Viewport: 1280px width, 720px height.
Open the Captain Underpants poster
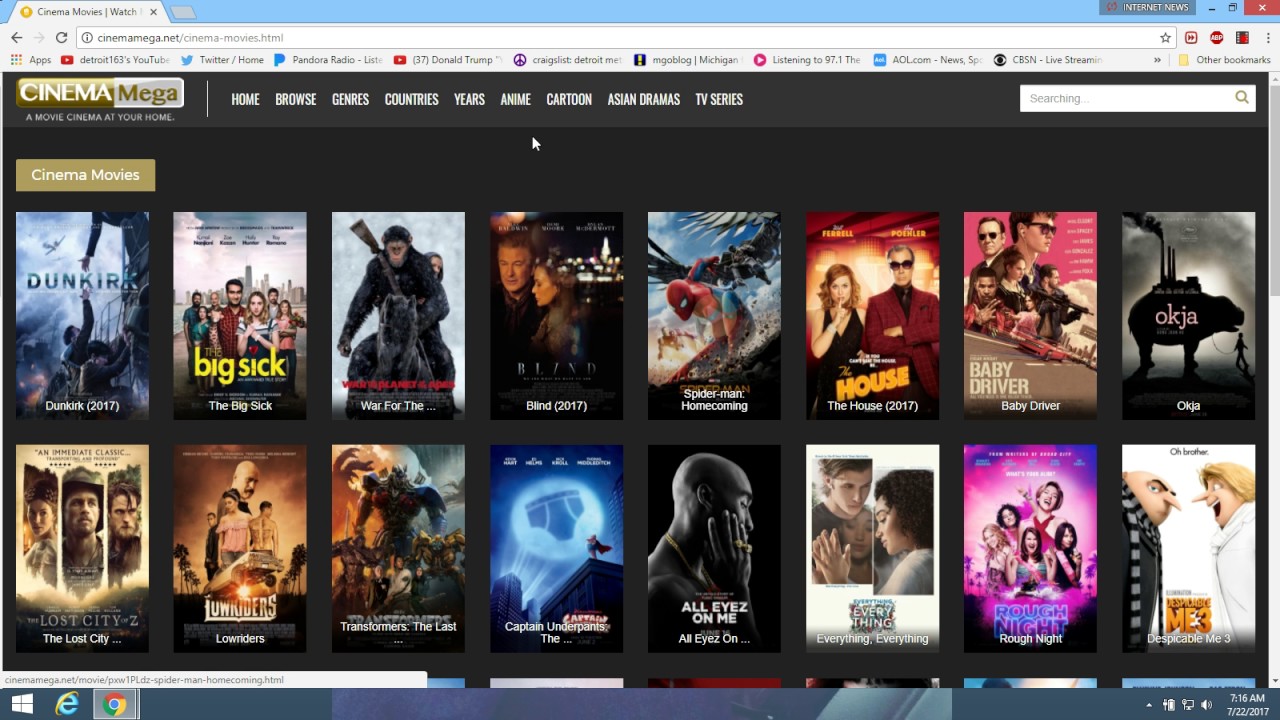pos(556,548)
